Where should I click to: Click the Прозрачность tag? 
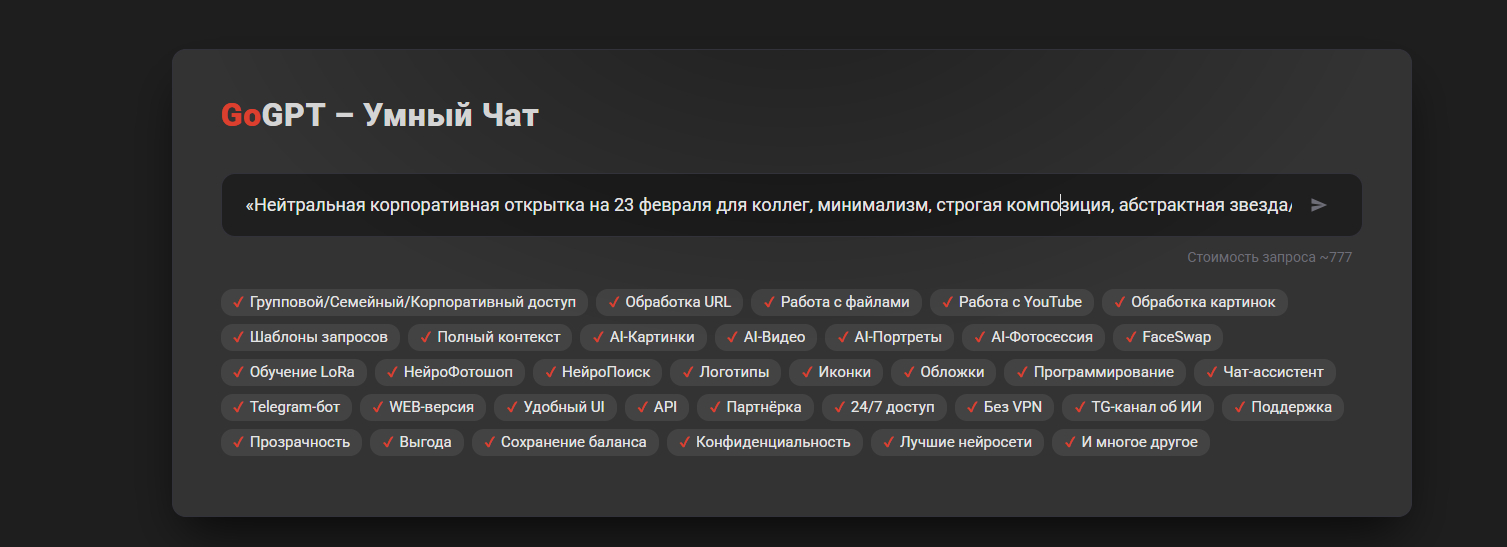(x=291, y=442)
